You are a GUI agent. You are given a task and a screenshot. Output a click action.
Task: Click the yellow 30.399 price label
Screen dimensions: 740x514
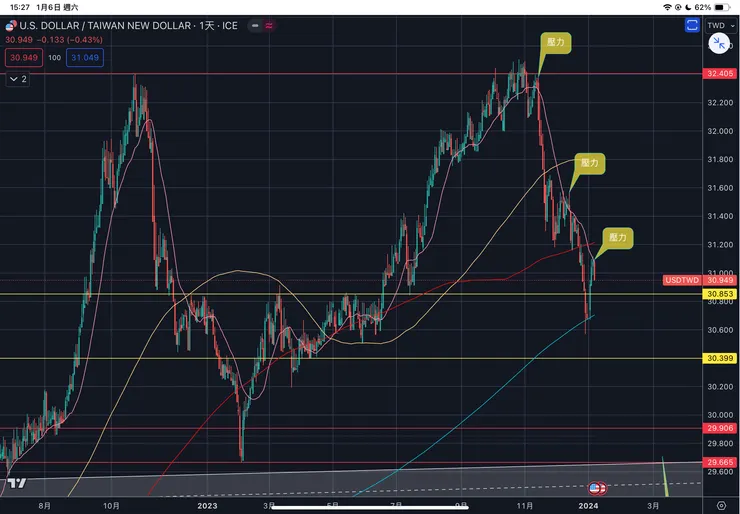[720, 358]
